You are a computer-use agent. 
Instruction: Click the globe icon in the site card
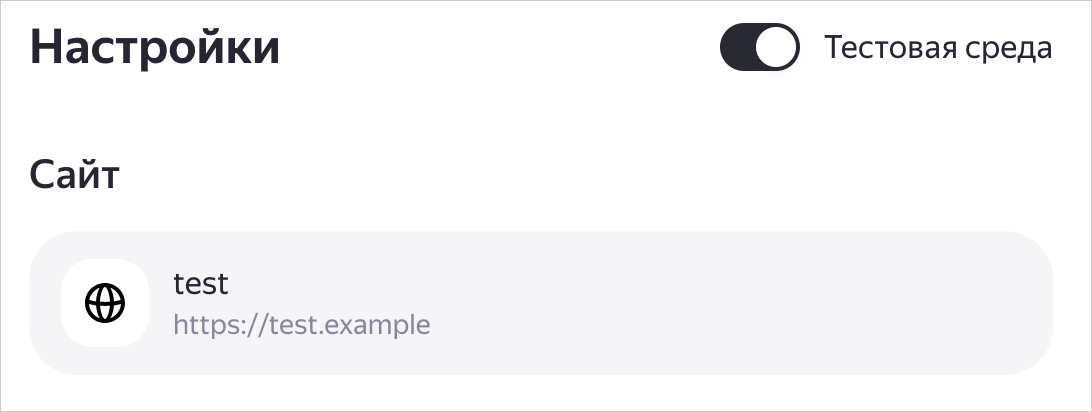(x=105, y=304)
